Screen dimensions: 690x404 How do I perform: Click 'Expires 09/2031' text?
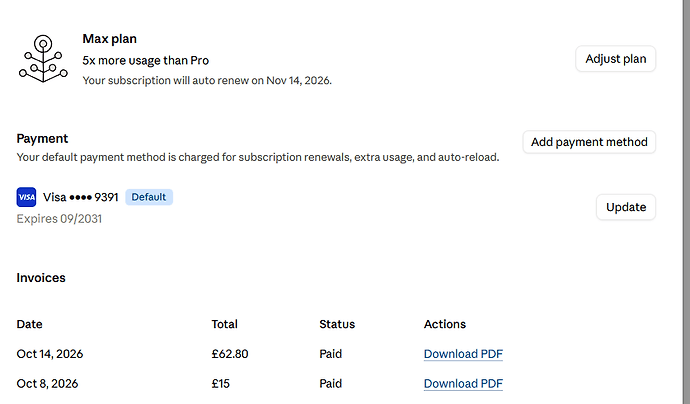point(59,219)
